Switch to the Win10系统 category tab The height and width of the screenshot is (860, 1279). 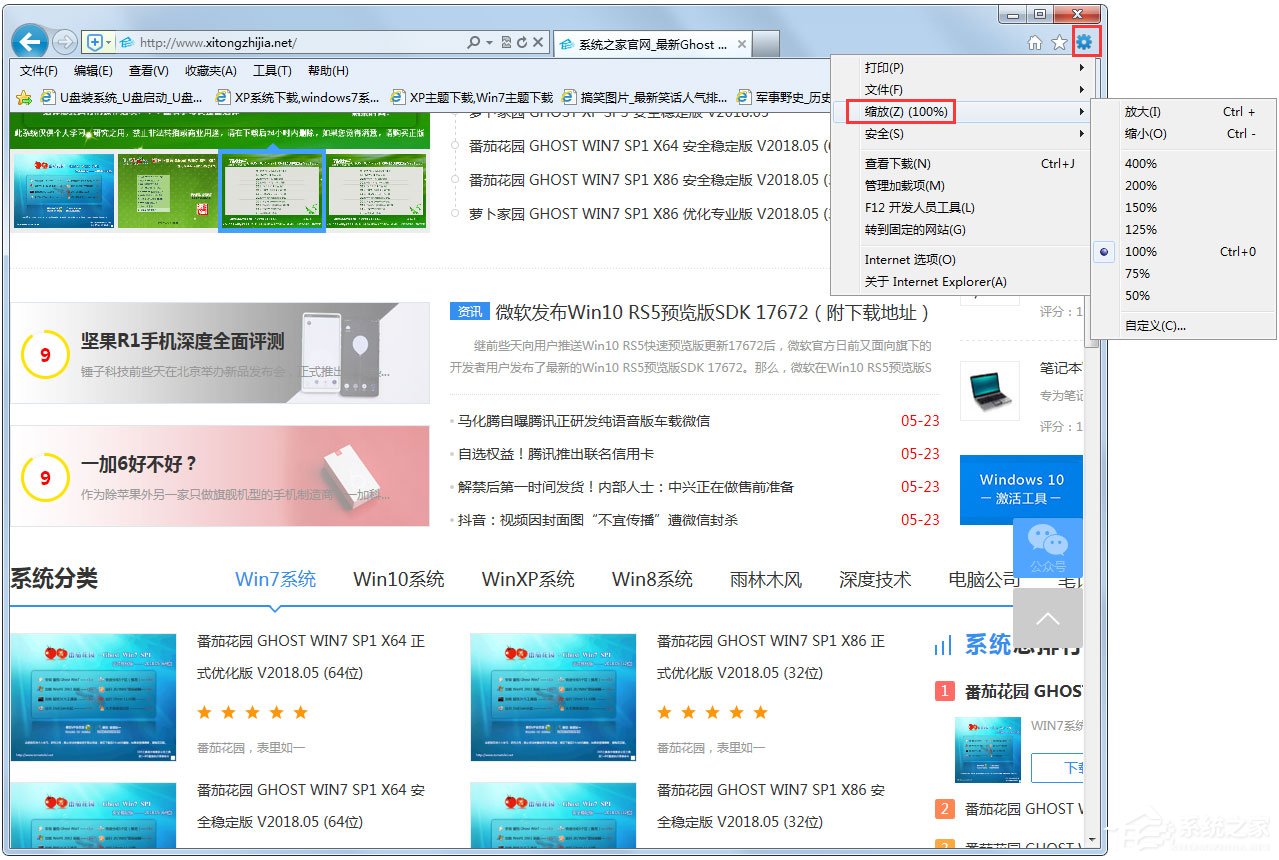(x=398, y=578)
